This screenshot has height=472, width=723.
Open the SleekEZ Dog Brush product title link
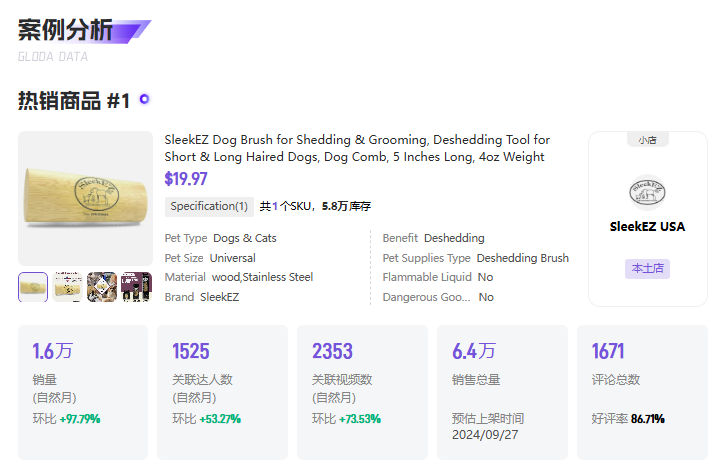(x=357, y=148)
